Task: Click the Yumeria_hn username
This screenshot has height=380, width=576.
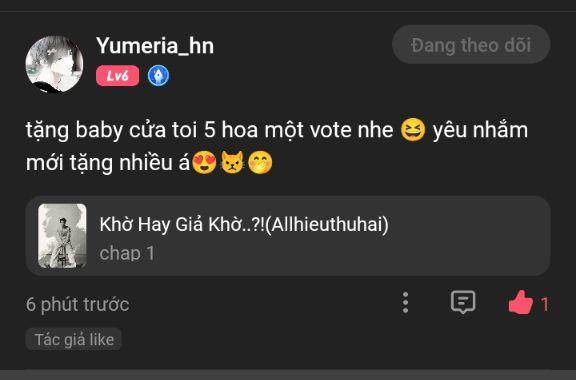Action: [155, 46]
